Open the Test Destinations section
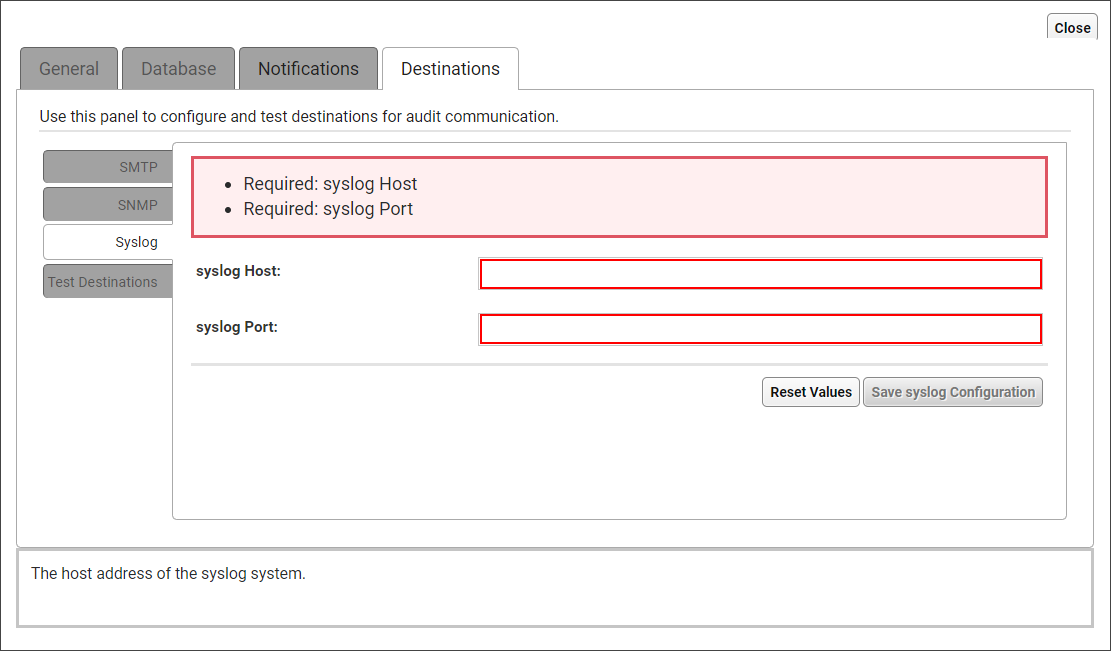1111x651 pixels. tap(103, 281)
